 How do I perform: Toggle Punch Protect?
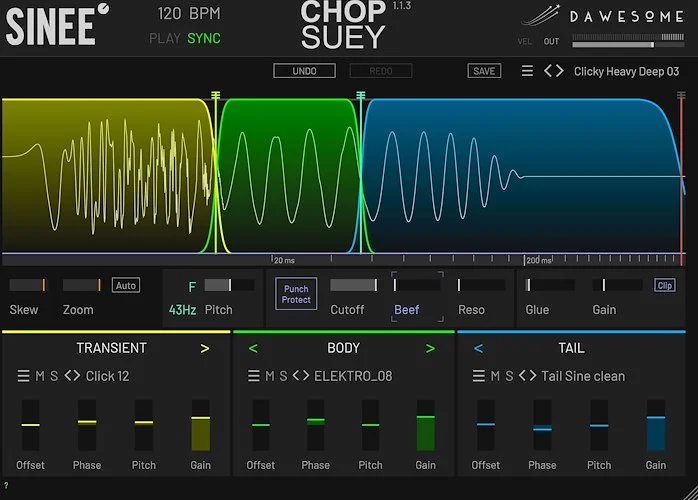[296, 294]
